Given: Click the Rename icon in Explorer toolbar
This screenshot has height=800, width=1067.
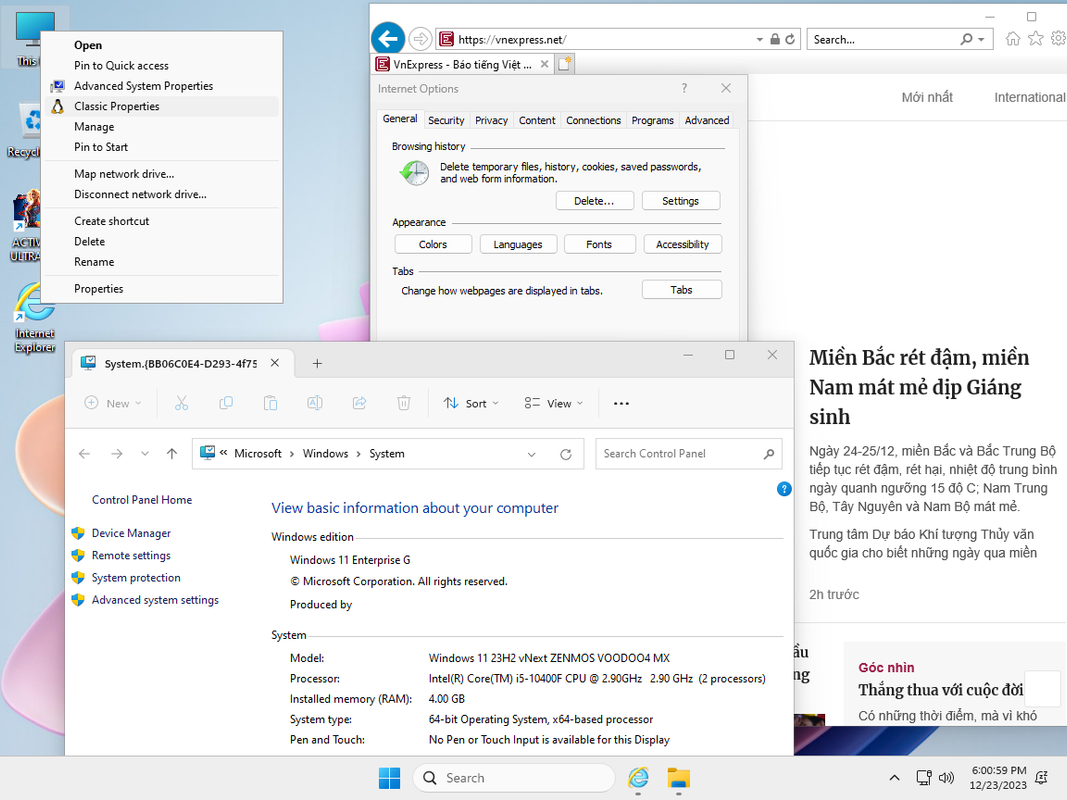Looking at the screenshot, I should point(314,403).
